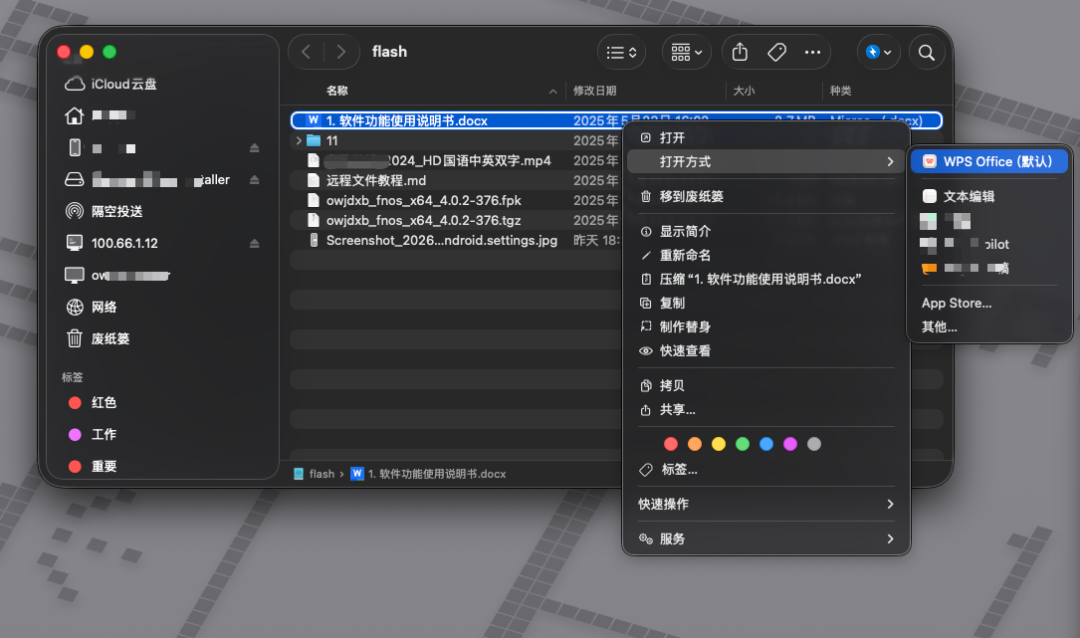The image size is (1080, 638).
Task: Apply the yellow tag color dot
Action: [718, 444]
